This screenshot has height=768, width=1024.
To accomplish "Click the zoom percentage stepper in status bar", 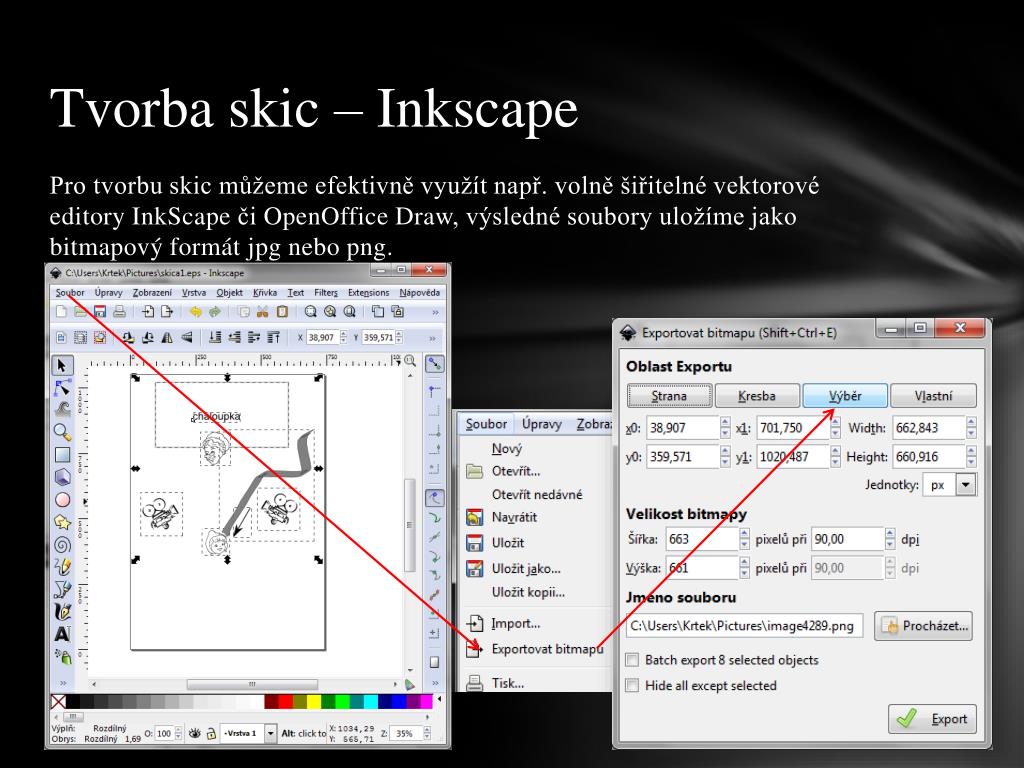I will pos(426,733).
